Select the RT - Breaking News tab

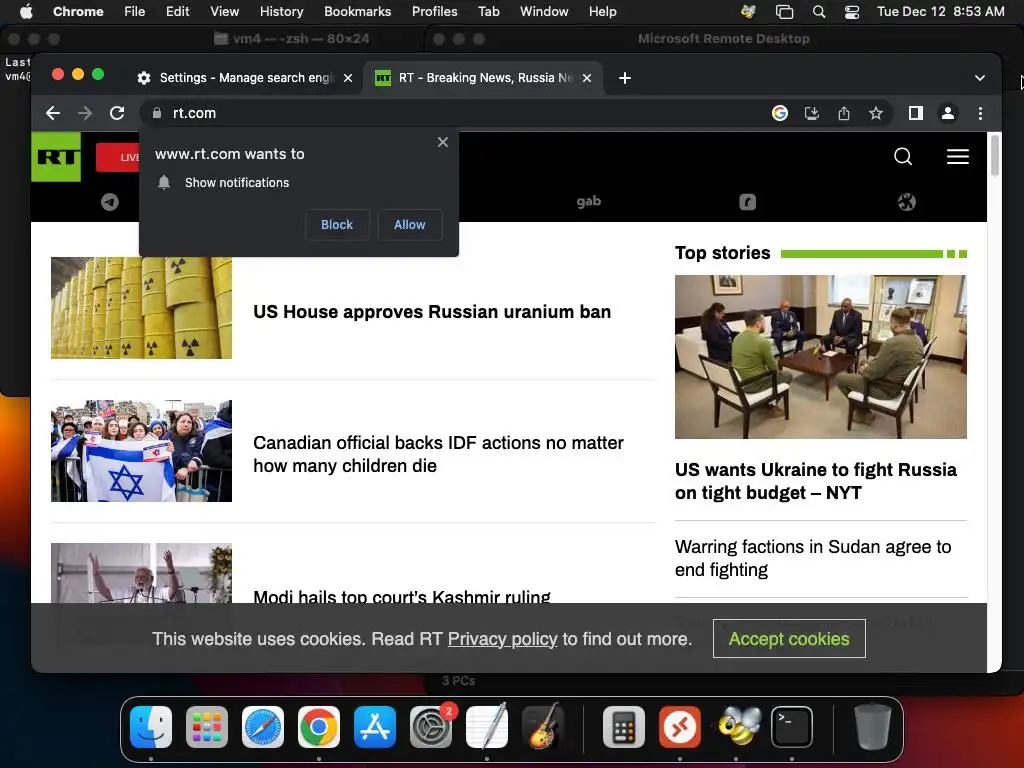tap(483, 78)
